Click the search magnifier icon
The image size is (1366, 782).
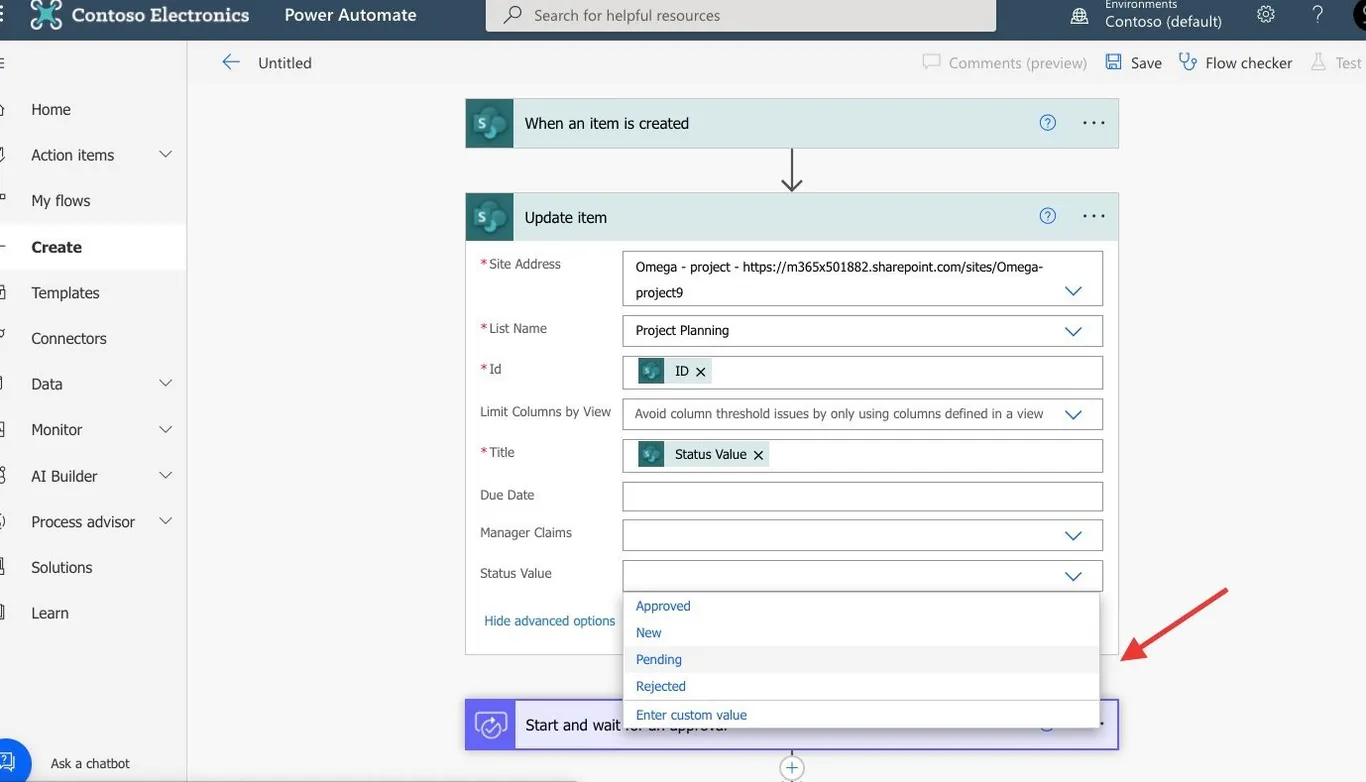click(x=513, y=15)
